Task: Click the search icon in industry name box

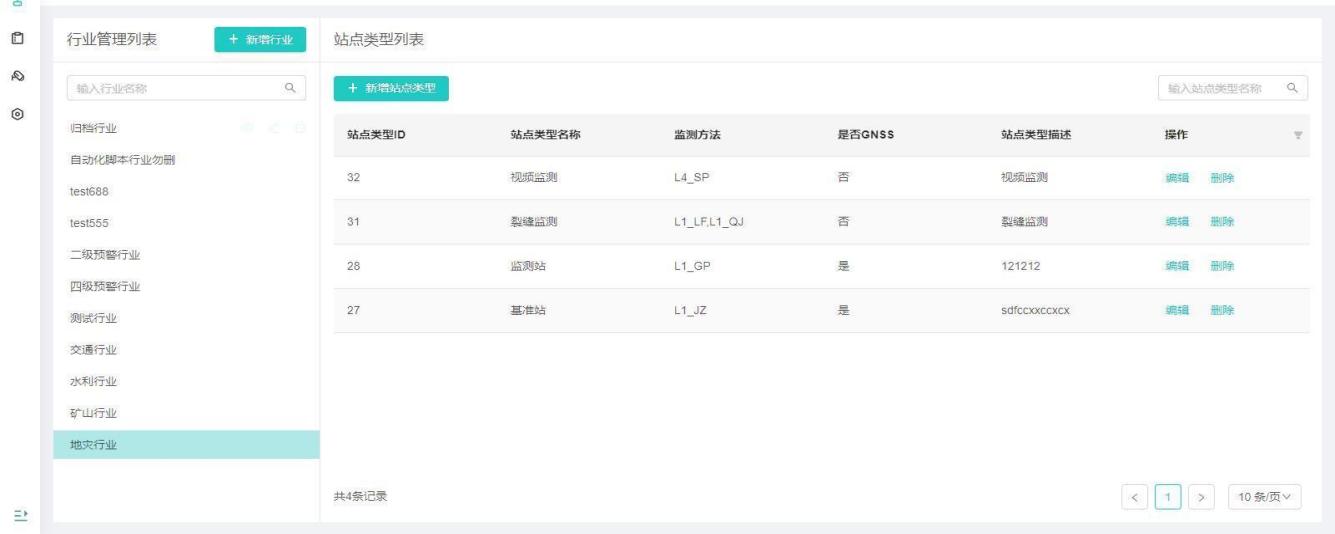Action: [x=291, y=89]
